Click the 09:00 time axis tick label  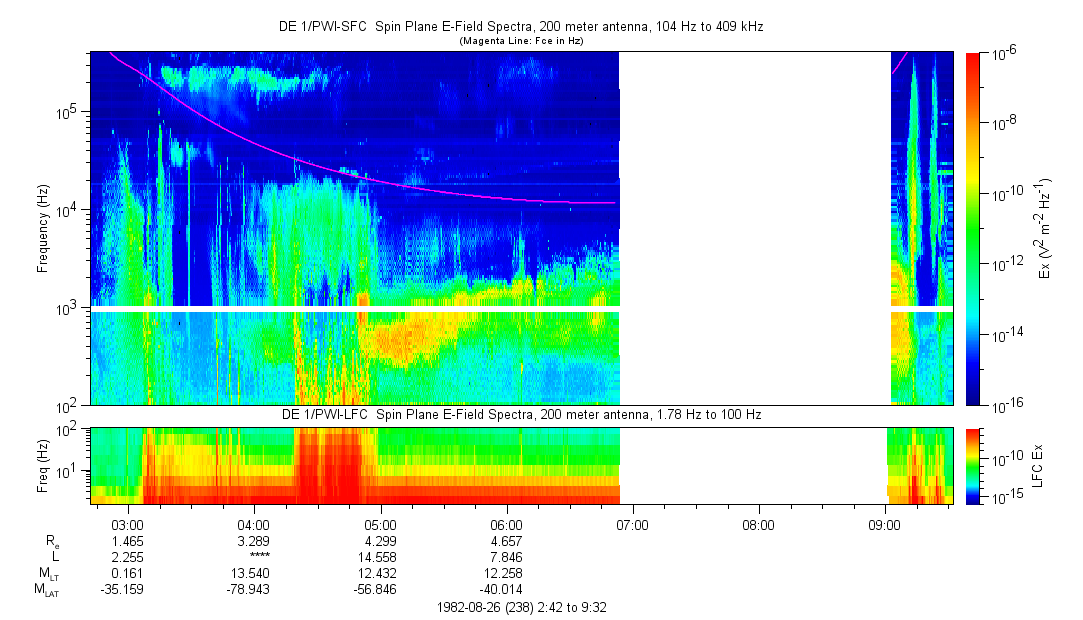click(x=885, y=524)
